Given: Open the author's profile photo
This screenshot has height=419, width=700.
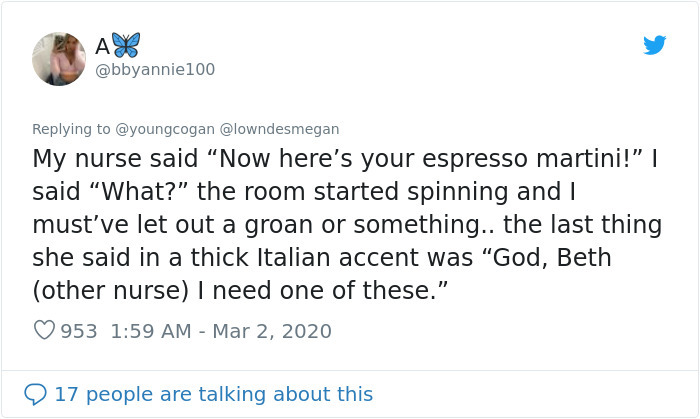Looking at the screenshot, I should pos(59,58).
